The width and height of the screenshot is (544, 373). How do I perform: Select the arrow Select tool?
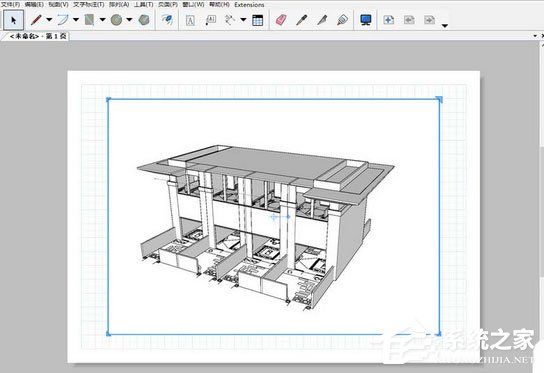pos(14,20)
